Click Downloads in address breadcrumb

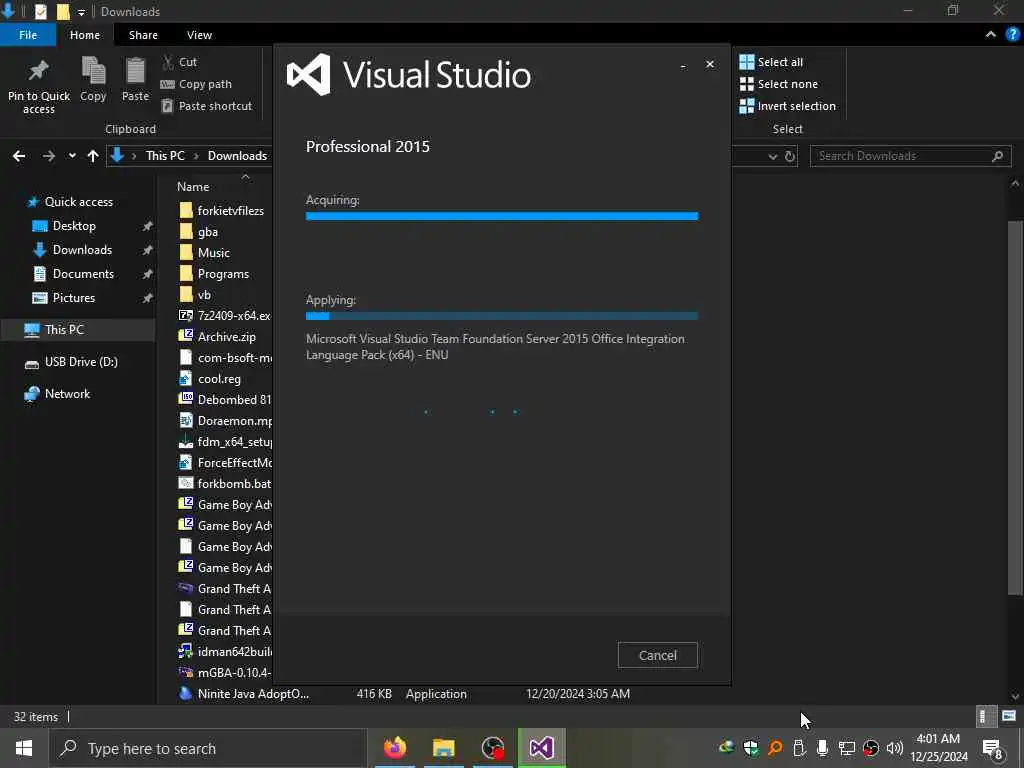pos(237,155)
